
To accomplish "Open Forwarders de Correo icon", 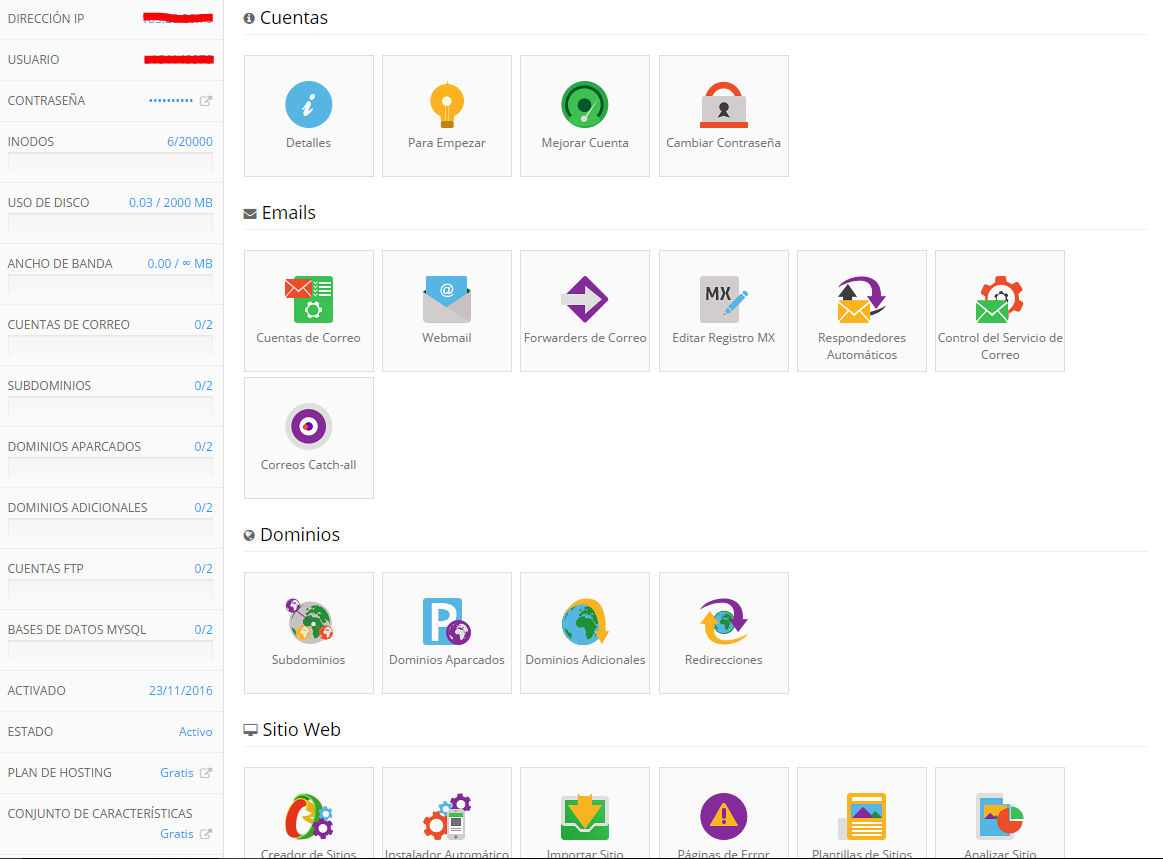I will click(x=585, y=300).
